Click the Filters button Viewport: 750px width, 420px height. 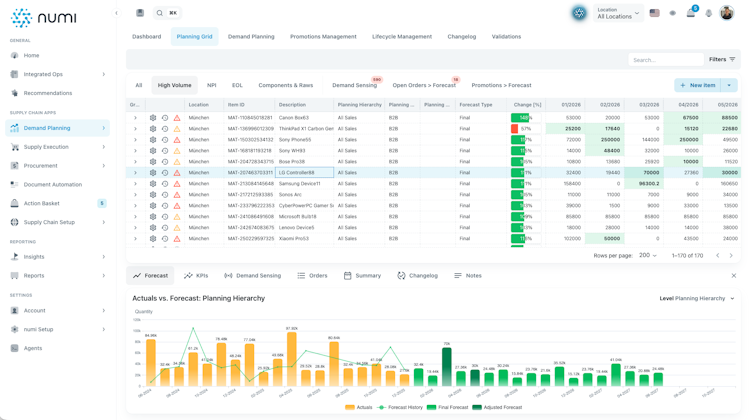722,59
